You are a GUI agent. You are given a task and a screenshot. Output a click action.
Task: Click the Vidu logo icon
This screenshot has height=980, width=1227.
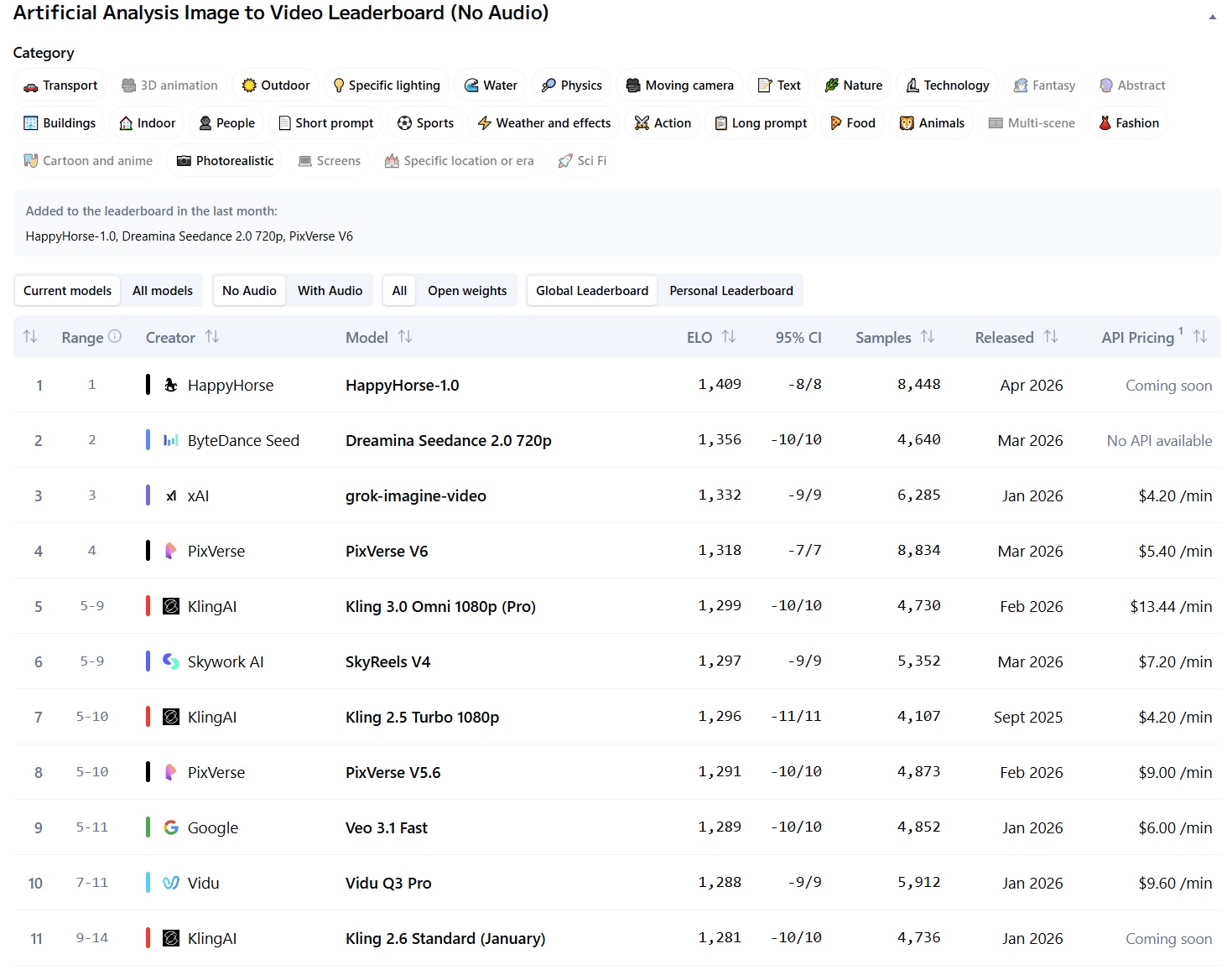pos(171,883)
